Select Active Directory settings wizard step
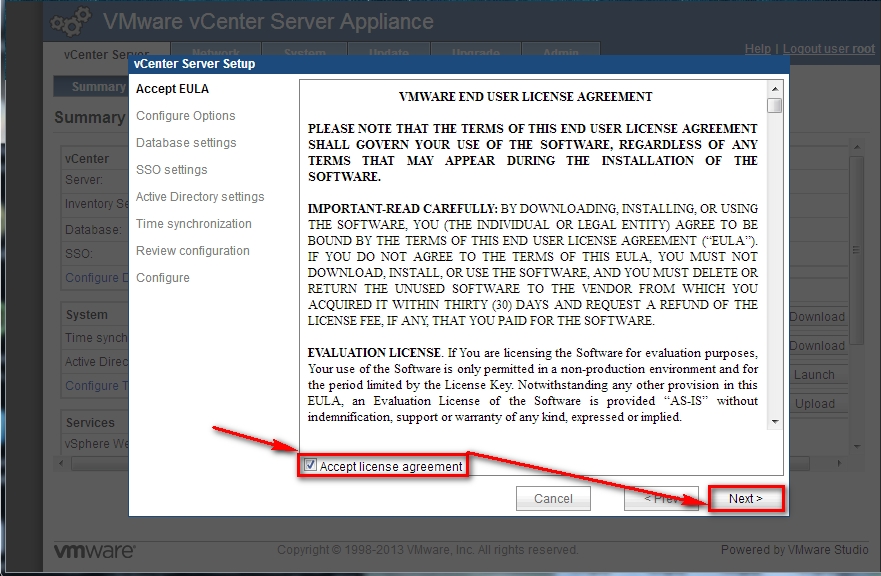881x576 pixels. pyautogui.click(x=199, y=197)
